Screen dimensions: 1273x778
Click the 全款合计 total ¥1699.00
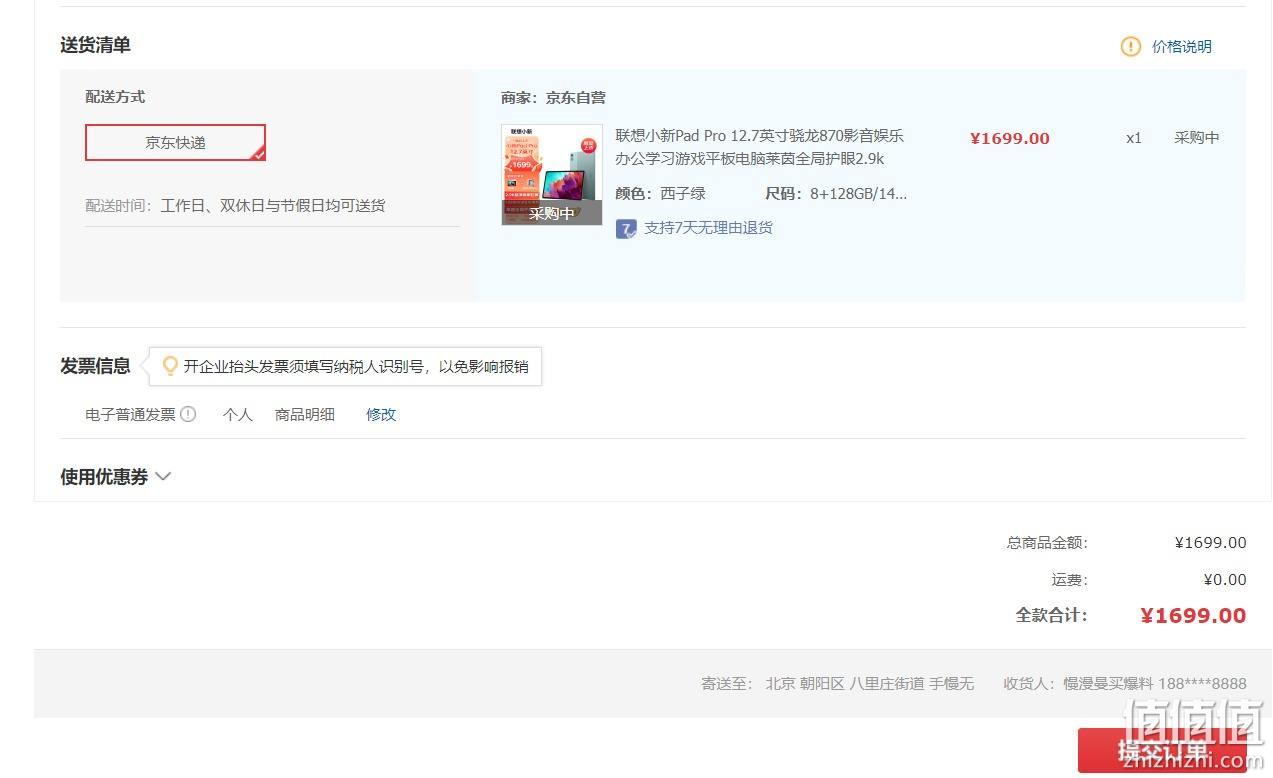1193,615
